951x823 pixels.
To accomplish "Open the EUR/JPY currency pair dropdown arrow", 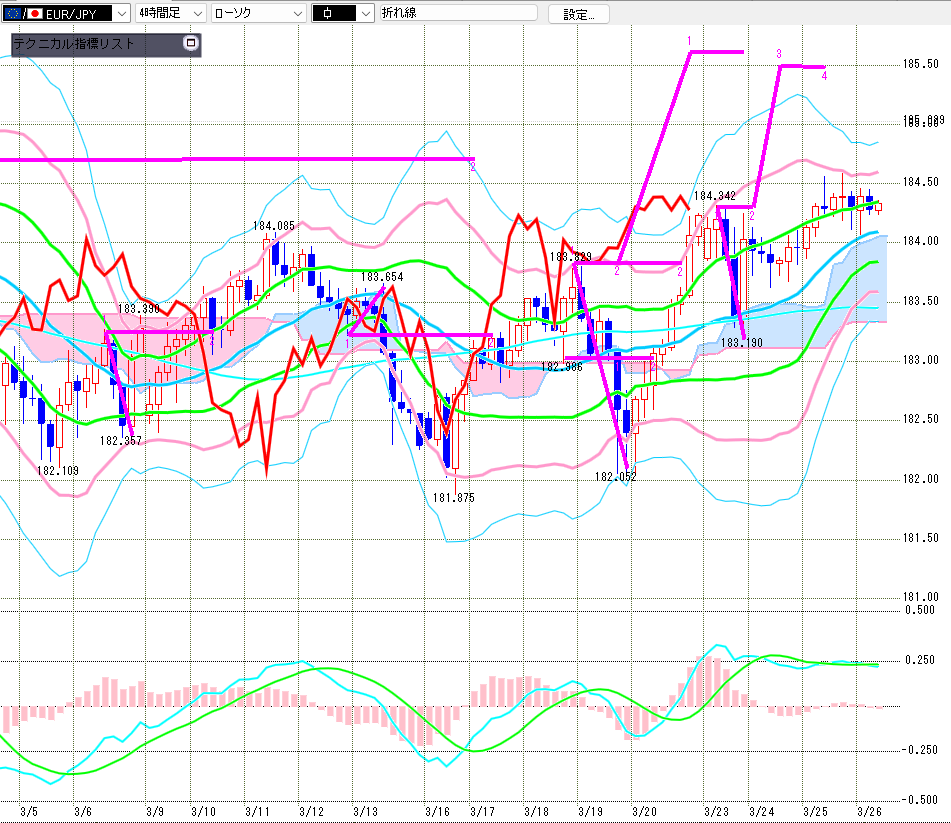I will [x=122, y=14].
